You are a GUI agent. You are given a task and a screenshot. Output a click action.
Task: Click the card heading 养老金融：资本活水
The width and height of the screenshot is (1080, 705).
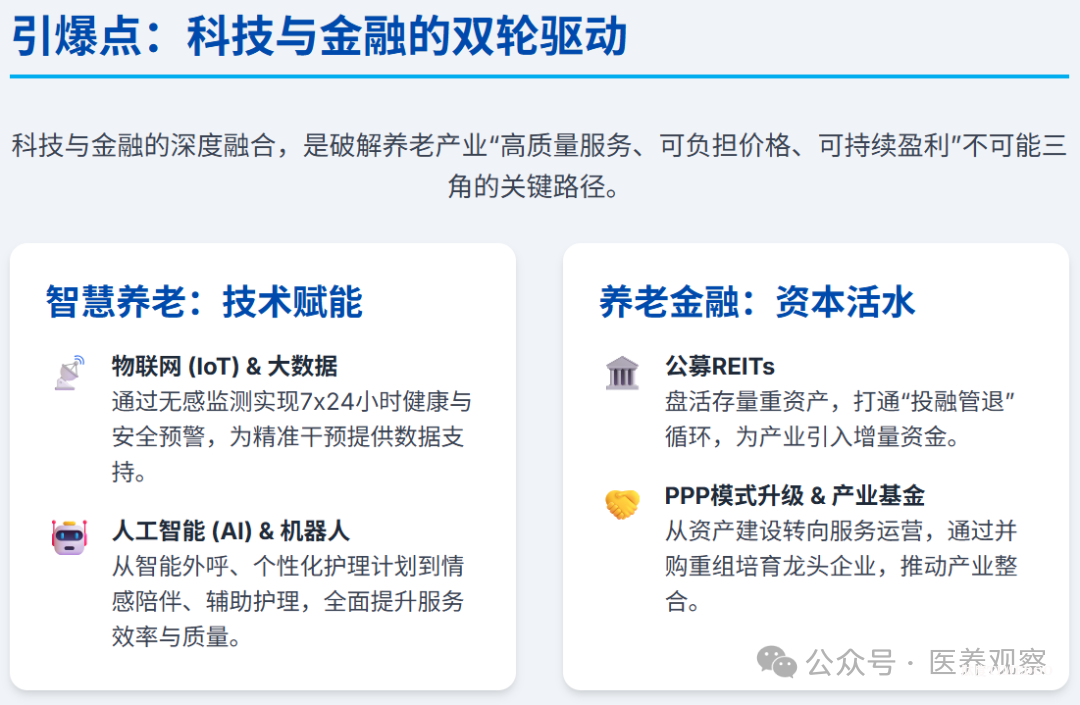tap(757, 302)
